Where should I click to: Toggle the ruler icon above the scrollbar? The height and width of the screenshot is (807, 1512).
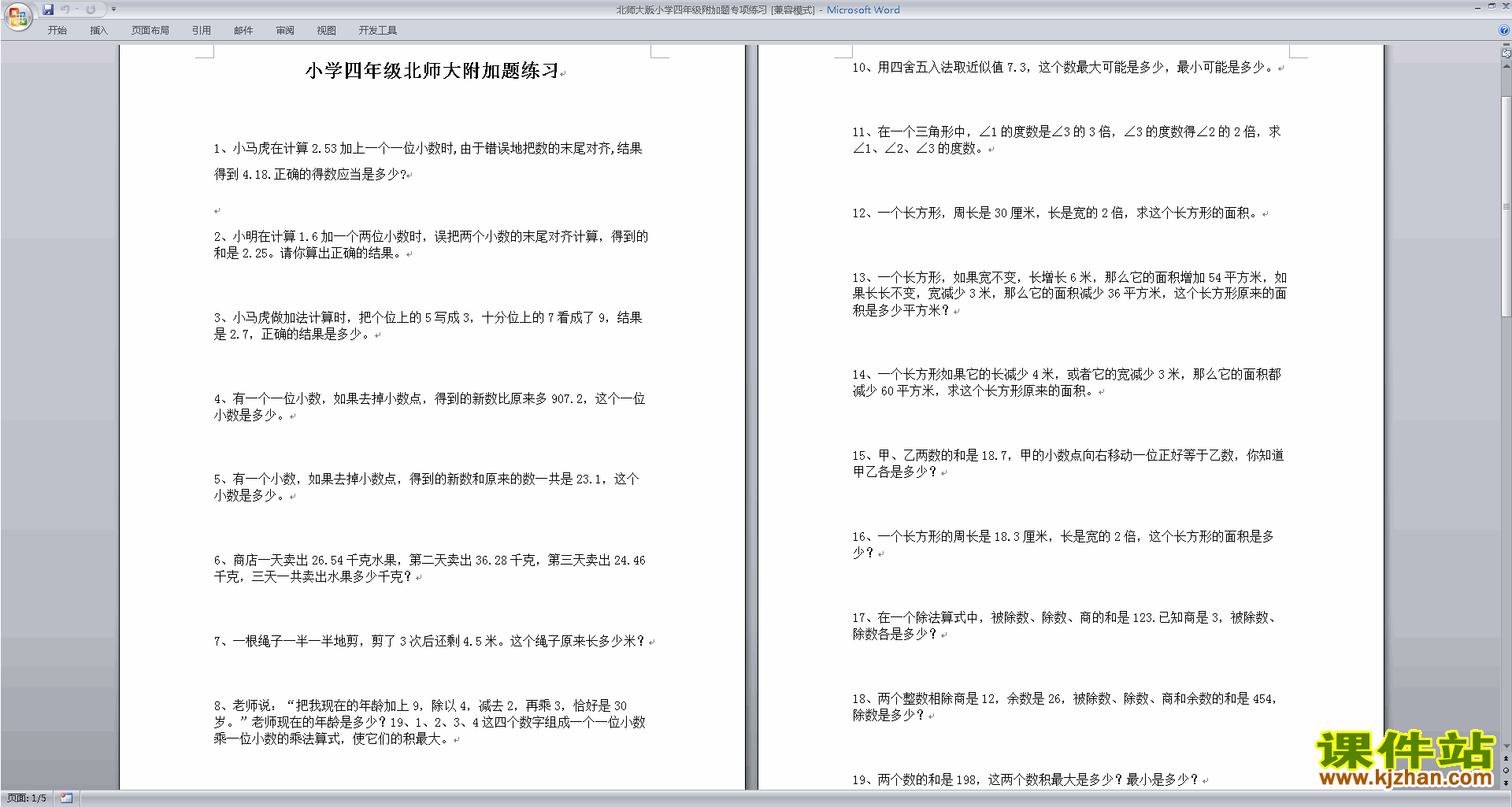pyautogui.click(x=1506, y=54)
